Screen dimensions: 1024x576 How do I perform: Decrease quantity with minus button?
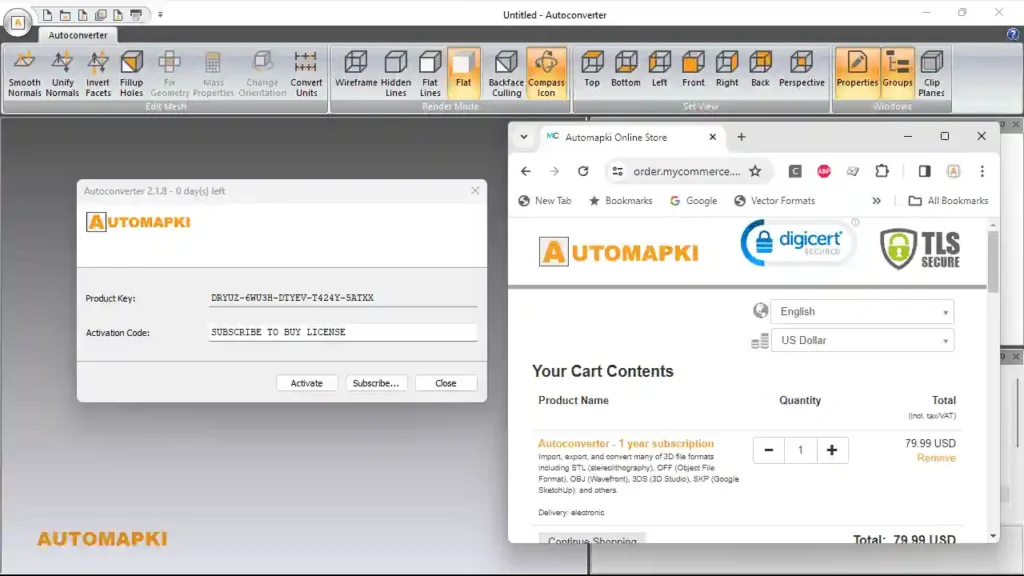point(769,450)
